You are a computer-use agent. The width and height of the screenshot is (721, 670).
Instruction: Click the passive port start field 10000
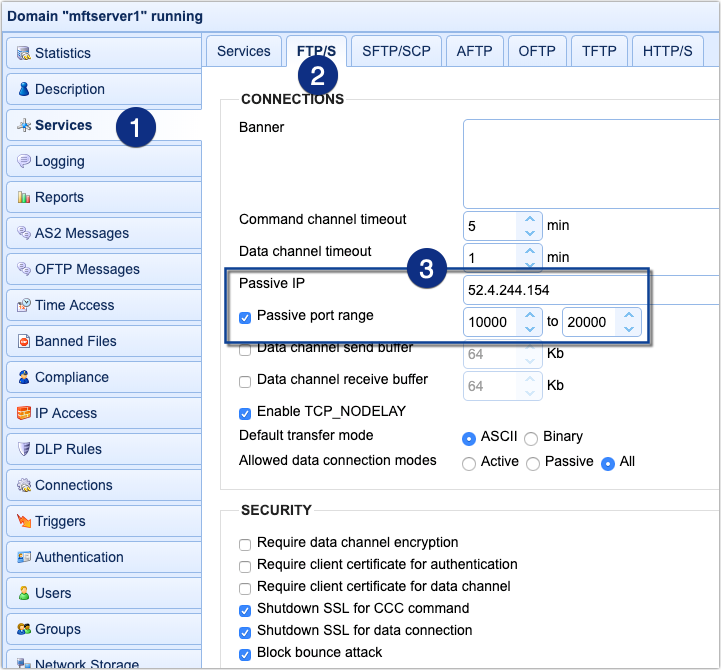[x=490, y=322]
